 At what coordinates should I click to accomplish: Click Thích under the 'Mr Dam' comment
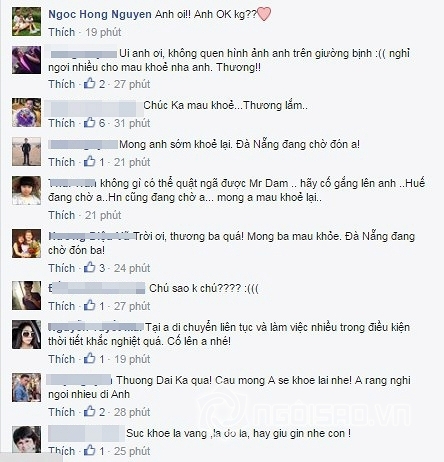point(62,215)
